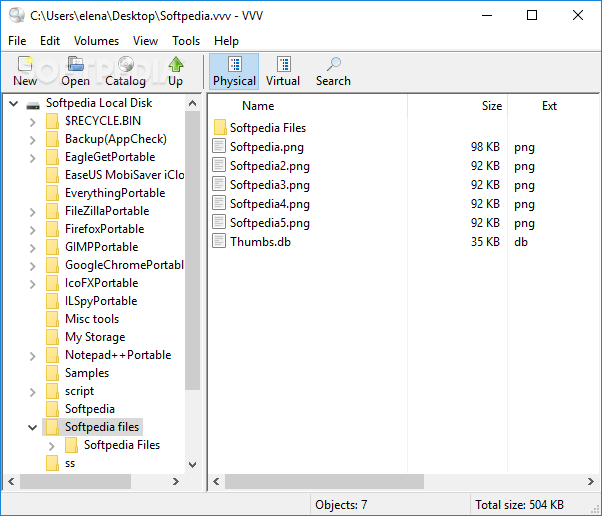This screenshot has height=516, width=602.
Task: Click the tree vertical scrollbar thumb
Action: (x=193, y=250)
